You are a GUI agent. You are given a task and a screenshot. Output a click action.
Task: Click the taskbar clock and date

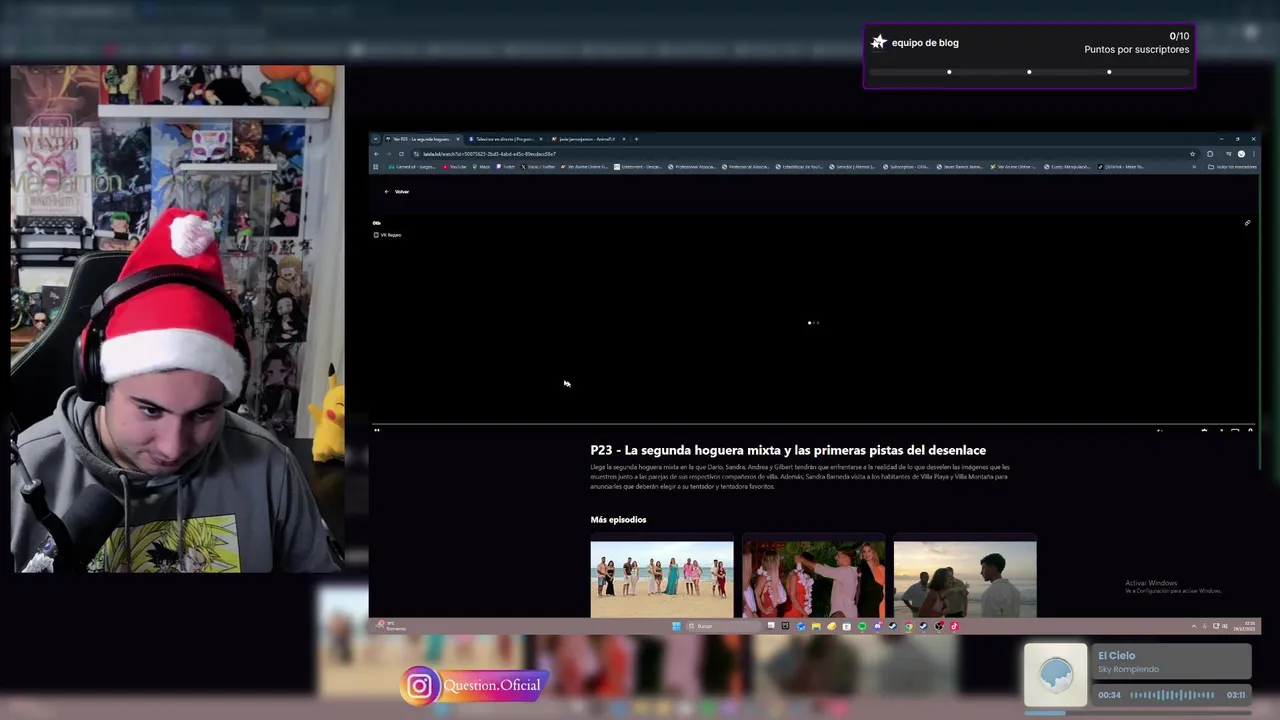(1245, 626)
